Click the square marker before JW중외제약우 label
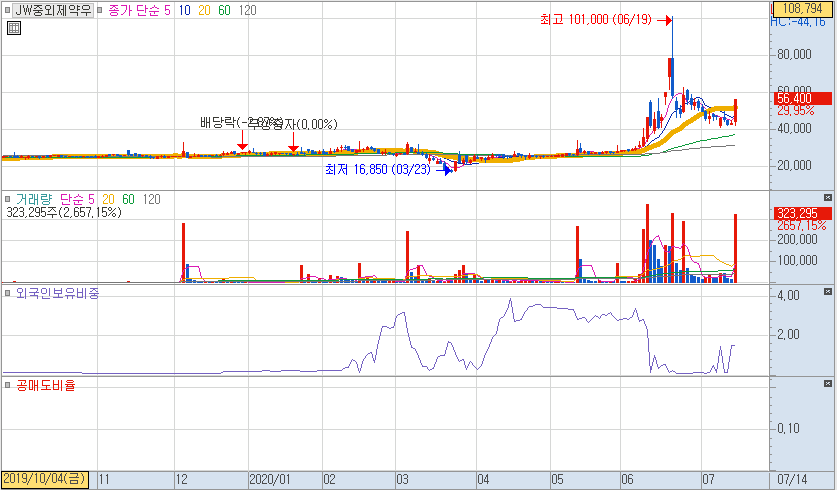Viewport: 837px width, 490px height. coord(7,10)
